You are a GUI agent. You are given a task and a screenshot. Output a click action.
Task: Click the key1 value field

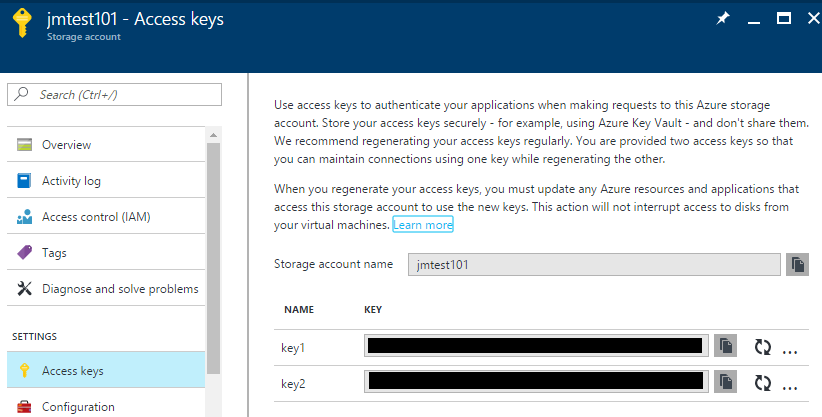click(536, 346)
